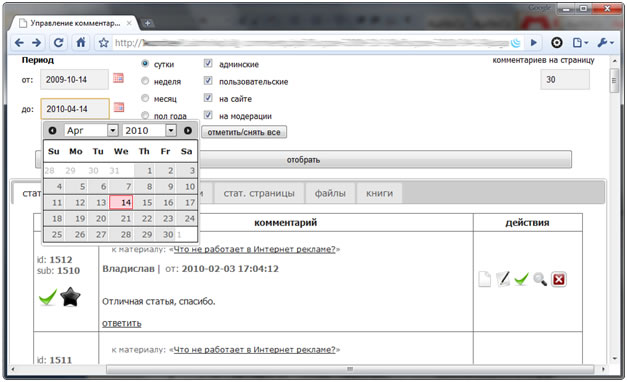Switch to the стат. страницы tab

click(259, 193)
